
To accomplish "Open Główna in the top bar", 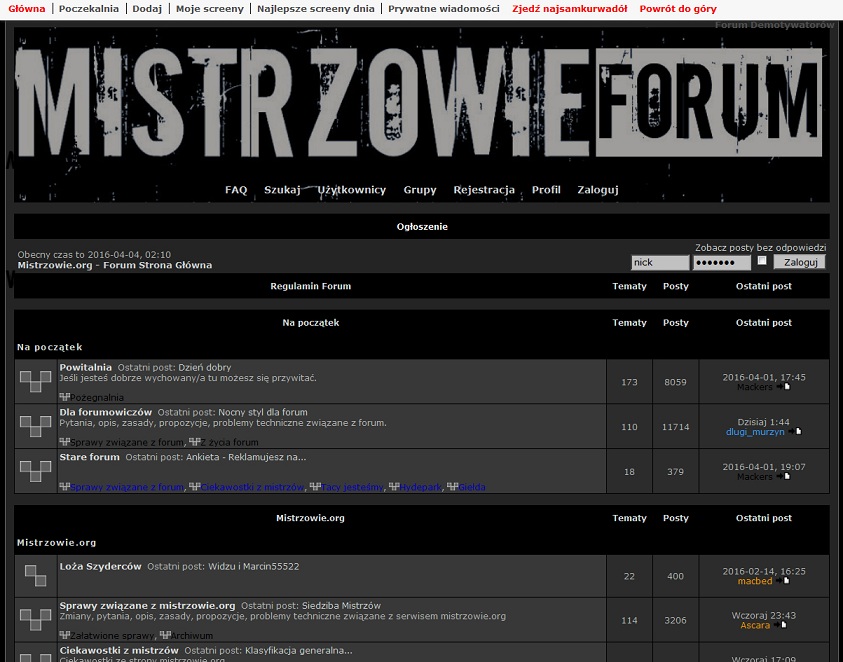I will point(27,9).
